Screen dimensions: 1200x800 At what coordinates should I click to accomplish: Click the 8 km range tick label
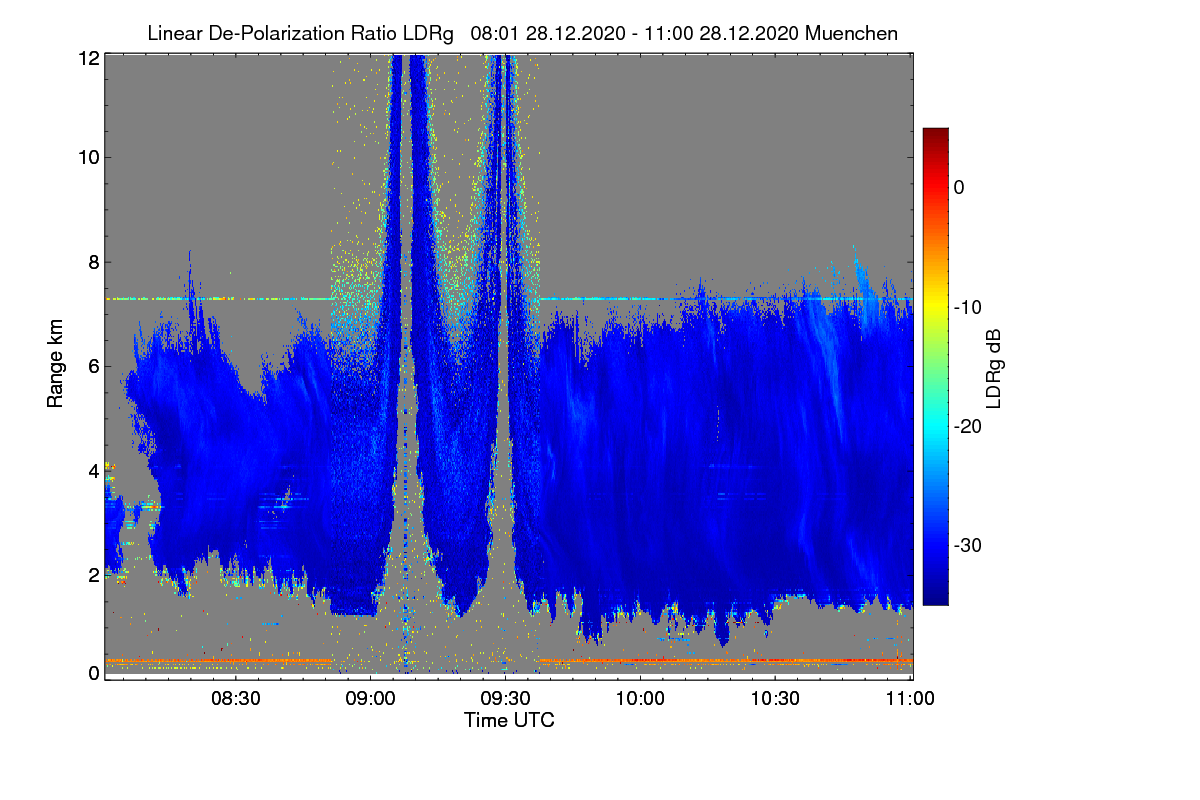[93, 262]
